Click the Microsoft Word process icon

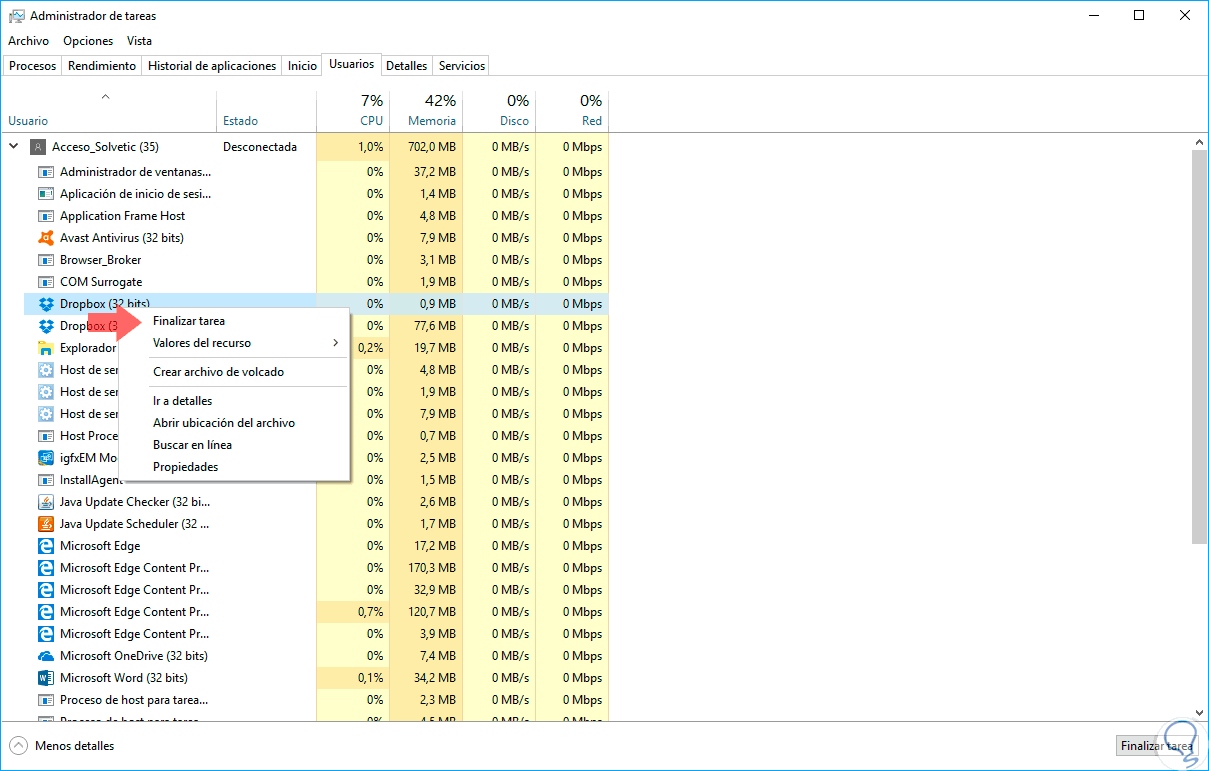click(x=45, y=678)
